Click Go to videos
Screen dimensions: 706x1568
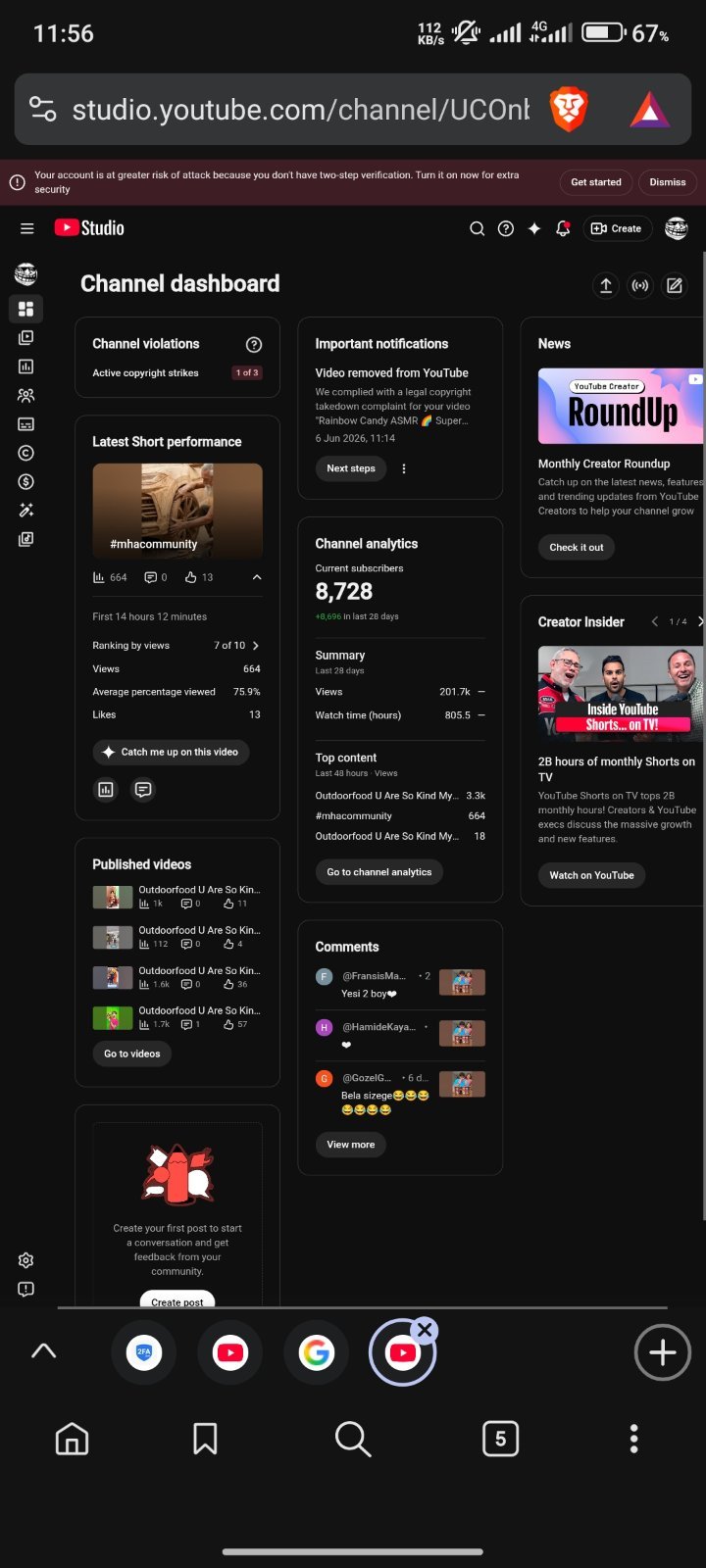132,1053
